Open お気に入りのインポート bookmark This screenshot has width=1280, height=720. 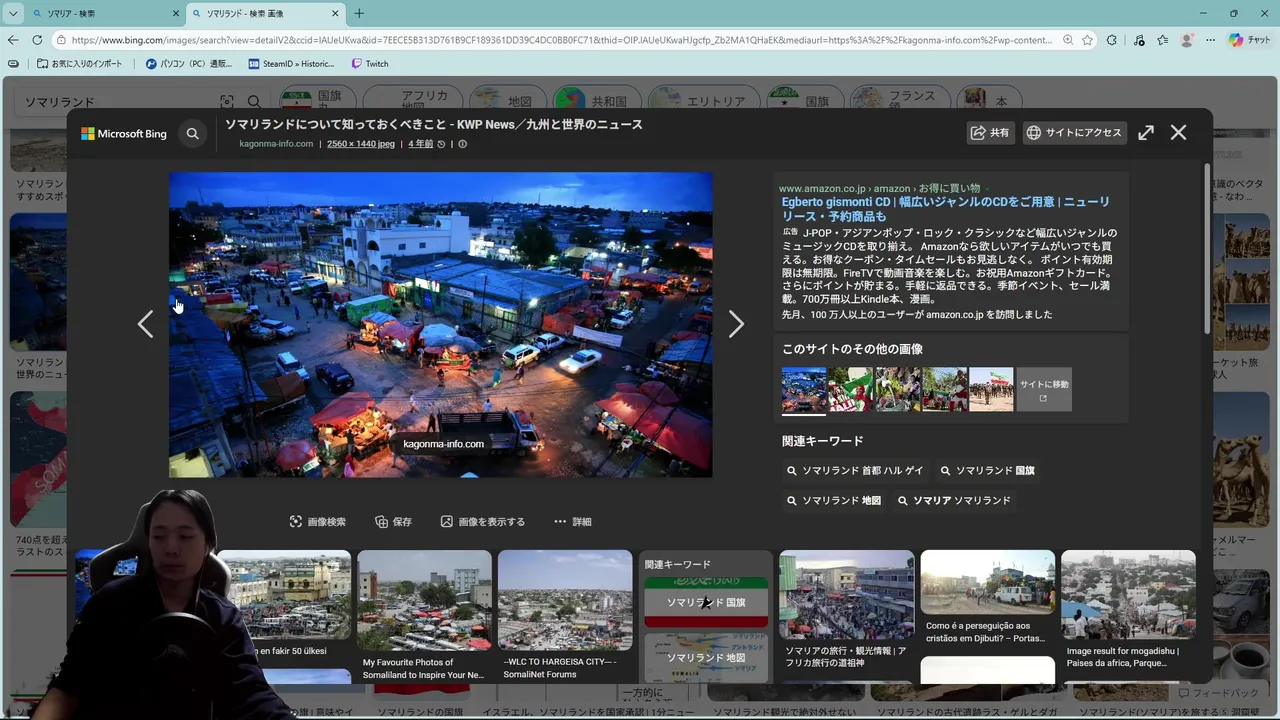(x=80, y=63)
